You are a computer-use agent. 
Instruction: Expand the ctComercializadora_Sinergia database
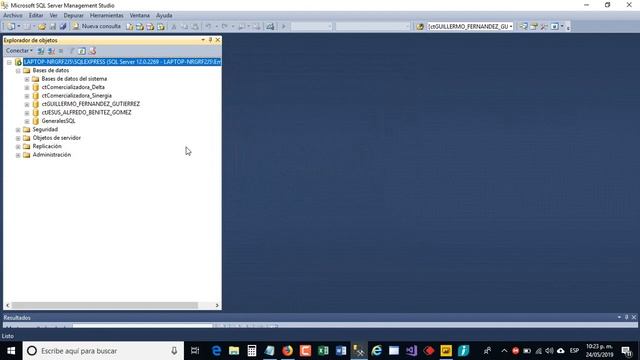point(27,96)
